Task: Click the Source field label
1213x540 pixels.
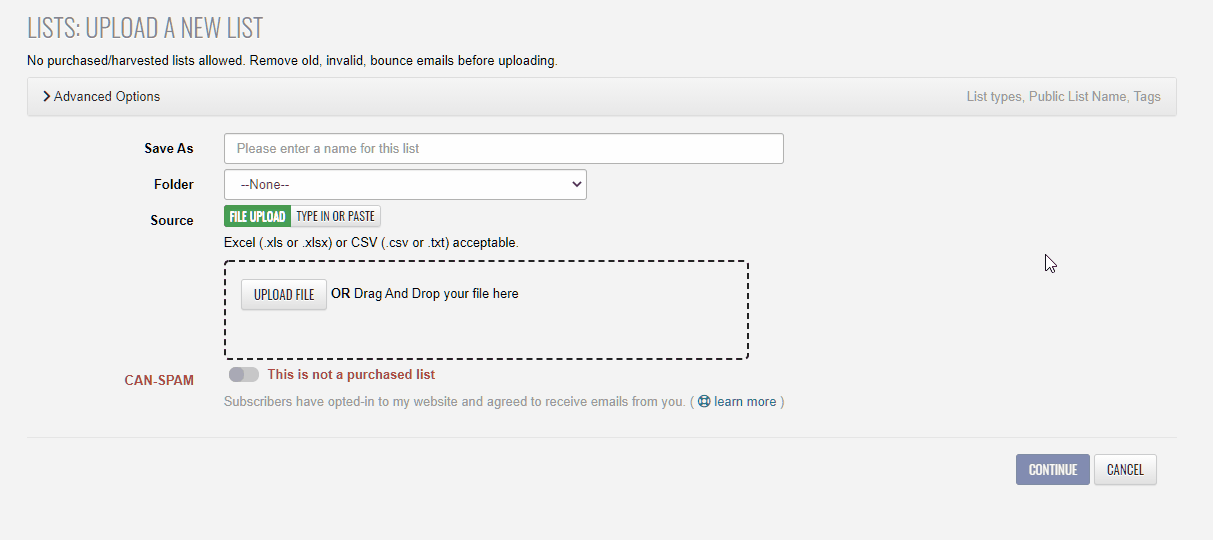Action: coord(172,220)
